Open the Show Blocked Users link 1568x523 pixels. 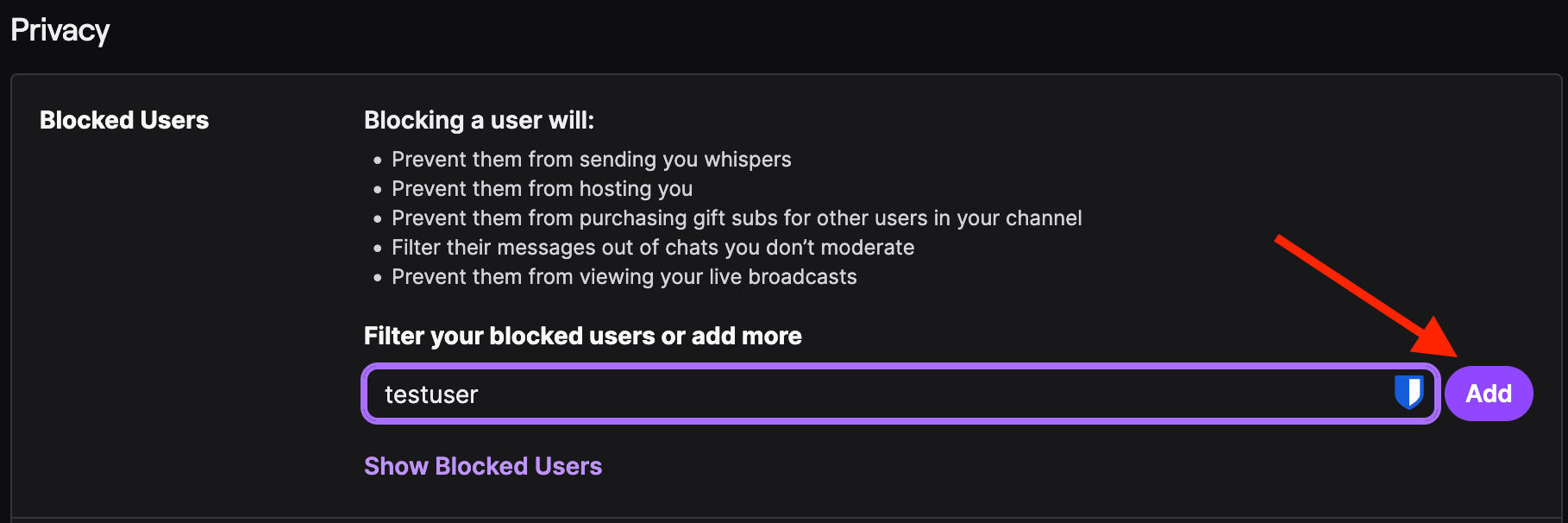(483, 466)
